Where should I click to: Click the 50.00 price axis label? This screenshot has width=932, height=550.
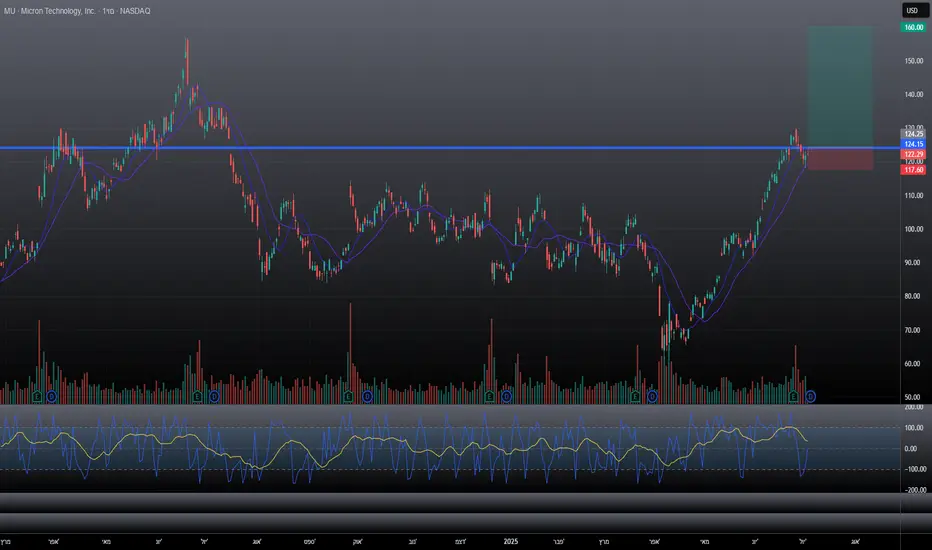click(914, 397)
